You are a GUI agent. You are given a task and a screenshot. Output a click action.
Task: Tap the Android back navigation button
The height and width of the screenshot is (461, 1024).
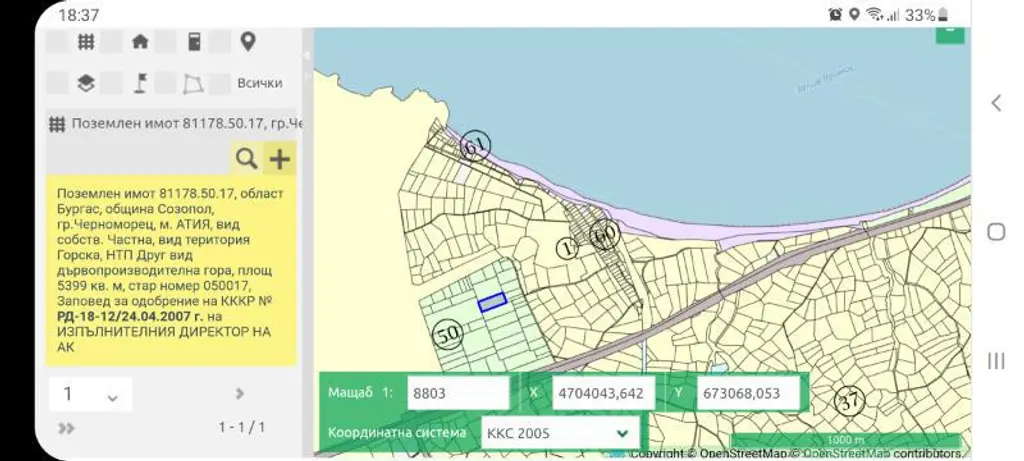click(997, 103)
